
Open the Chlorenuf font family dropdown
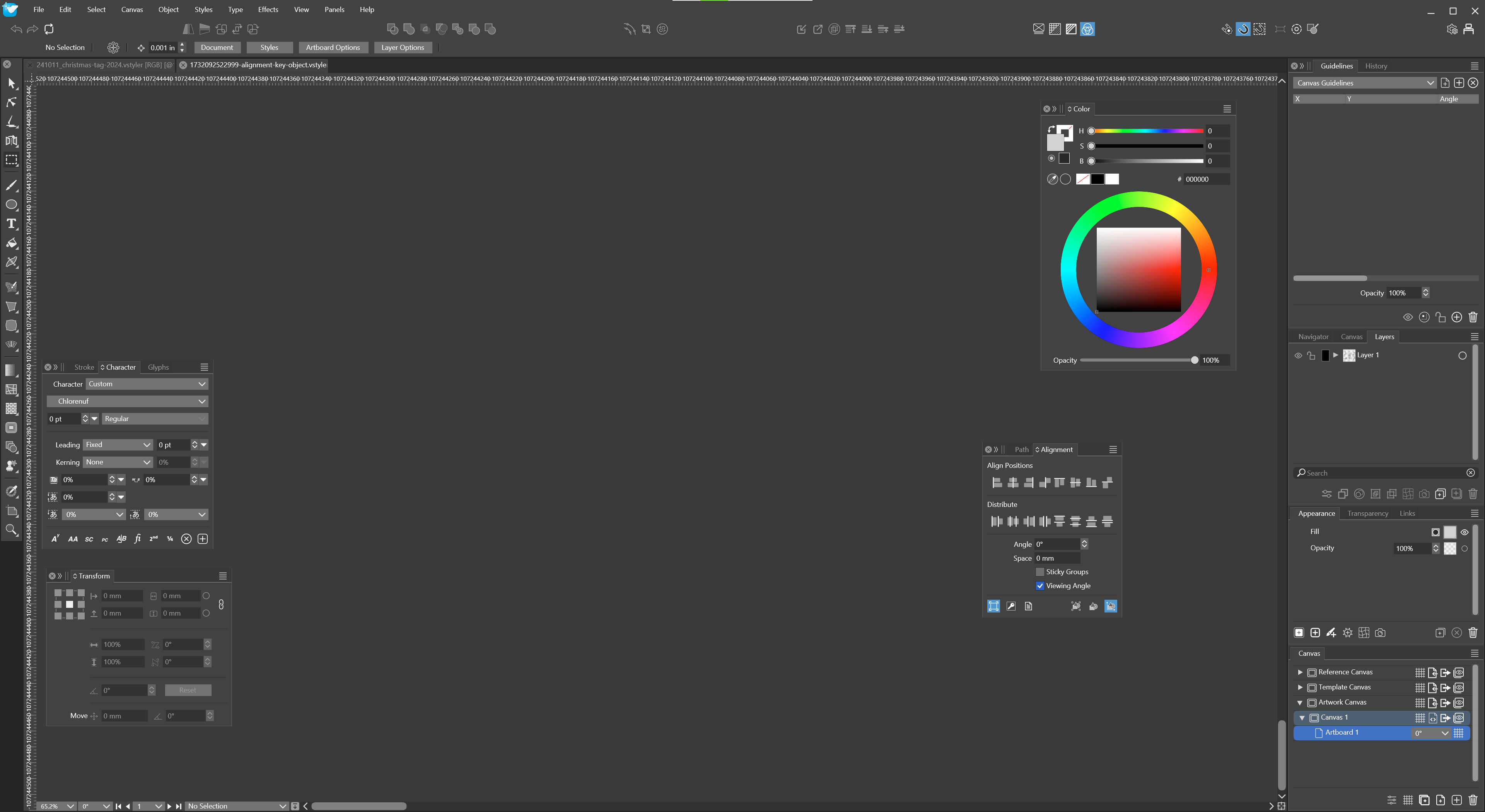point(128,401)
